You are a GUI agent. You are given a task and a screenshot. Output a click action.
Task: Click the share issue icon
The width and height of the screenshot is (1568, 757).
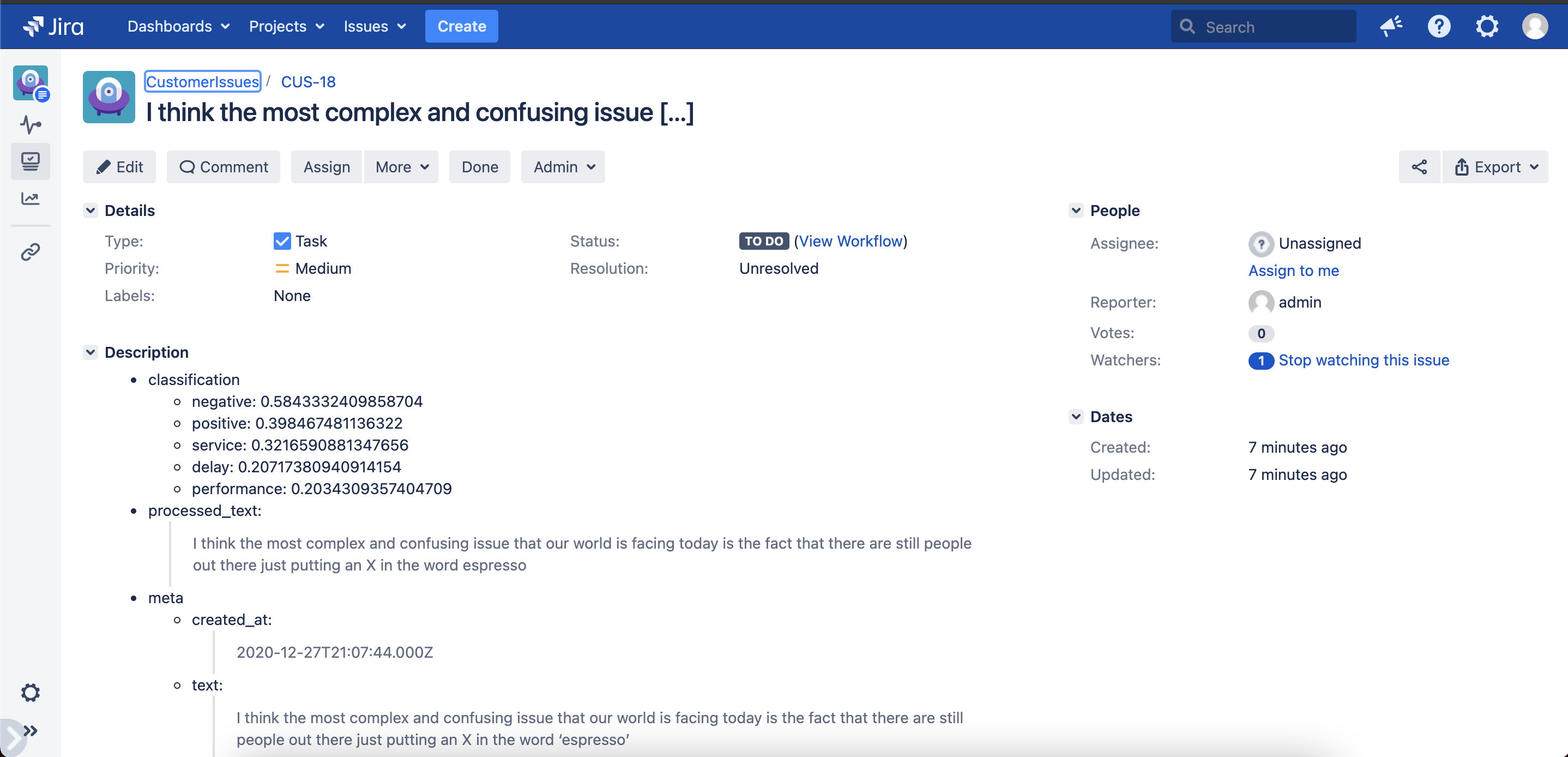pyautogui.click(x=1419, y=167)
